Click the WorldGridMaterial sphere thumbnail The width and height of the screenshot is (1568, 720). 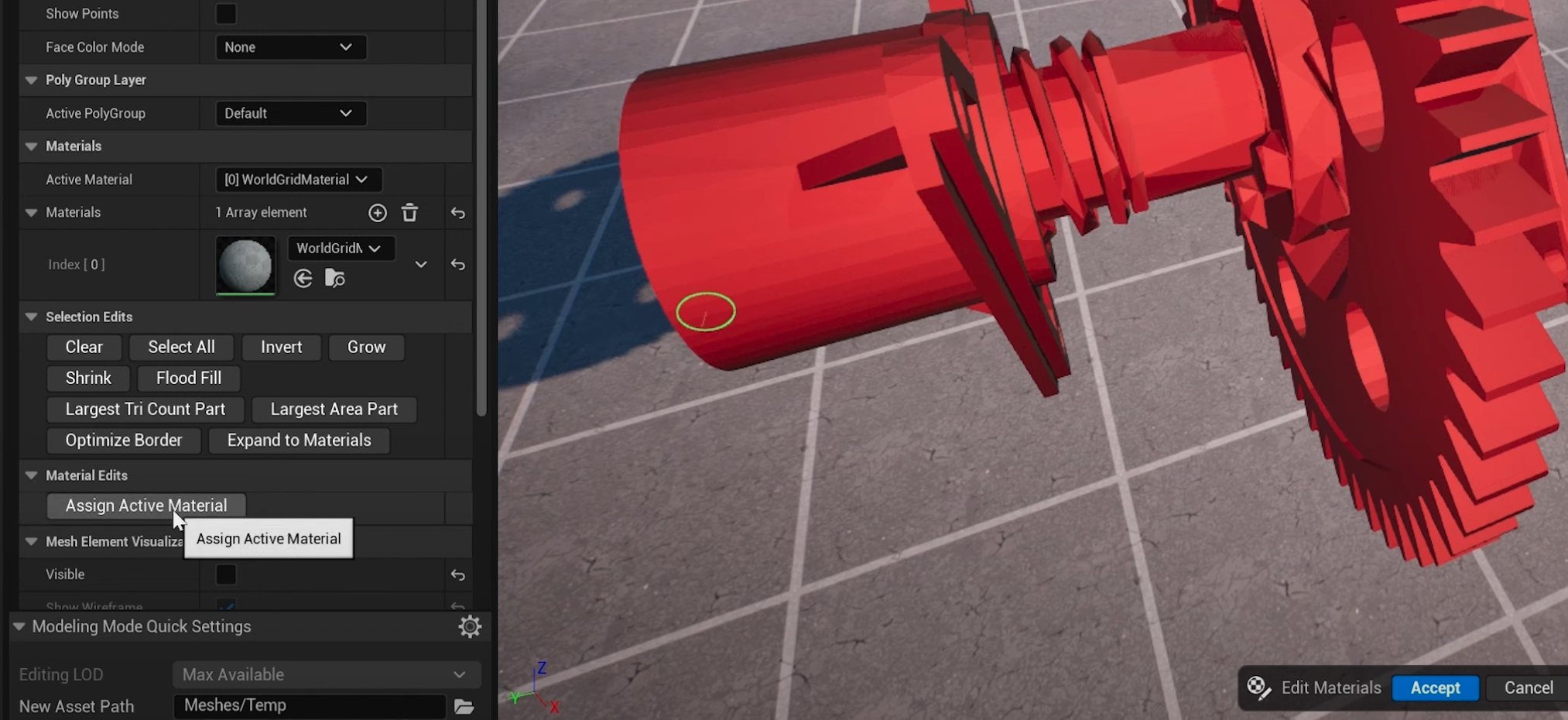click(x=245, y=265)
